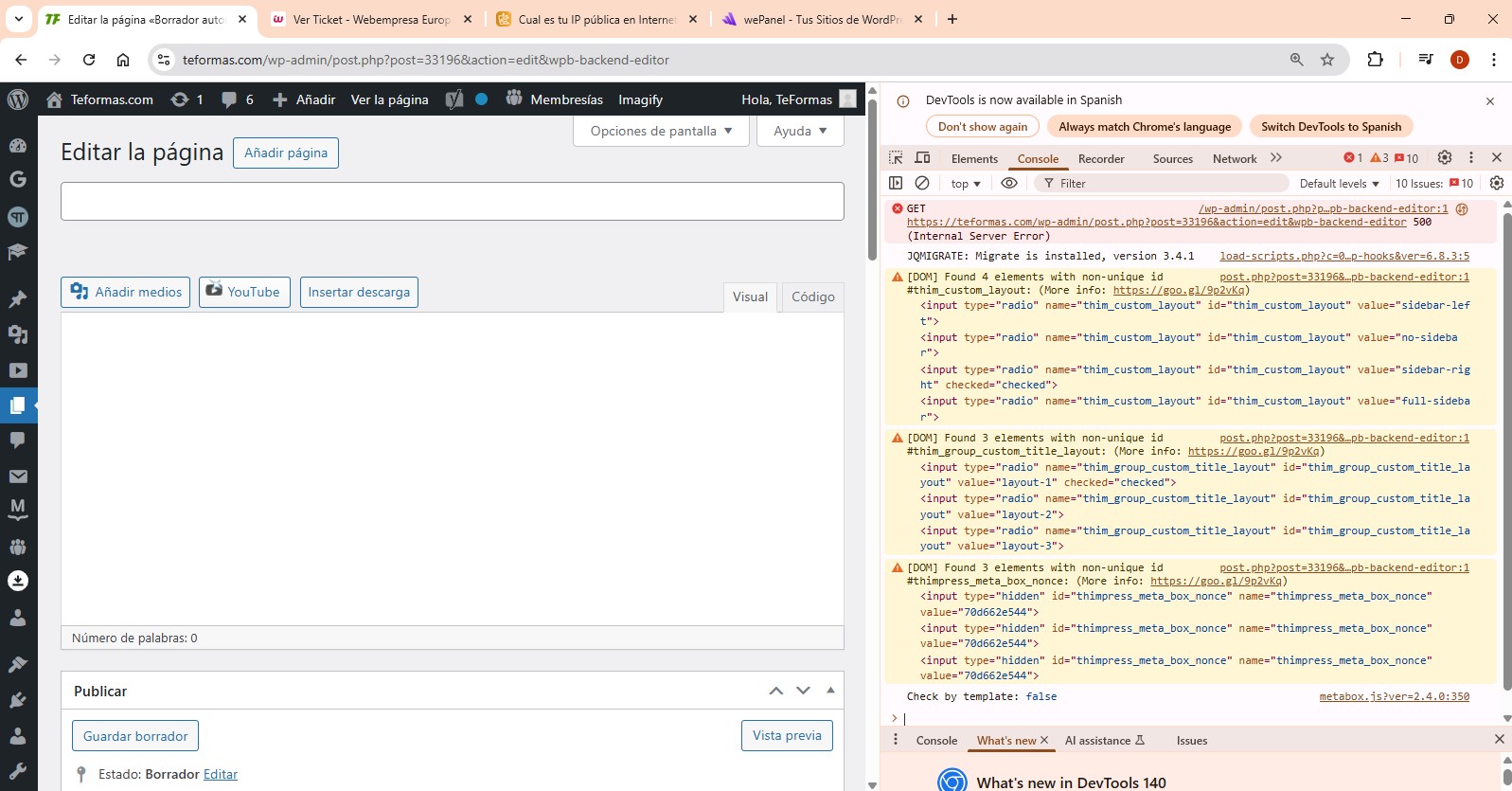The width and height of the screenshot is (1512, 791).
Task: Toggle the console sidebar panel
Action: 896,183
